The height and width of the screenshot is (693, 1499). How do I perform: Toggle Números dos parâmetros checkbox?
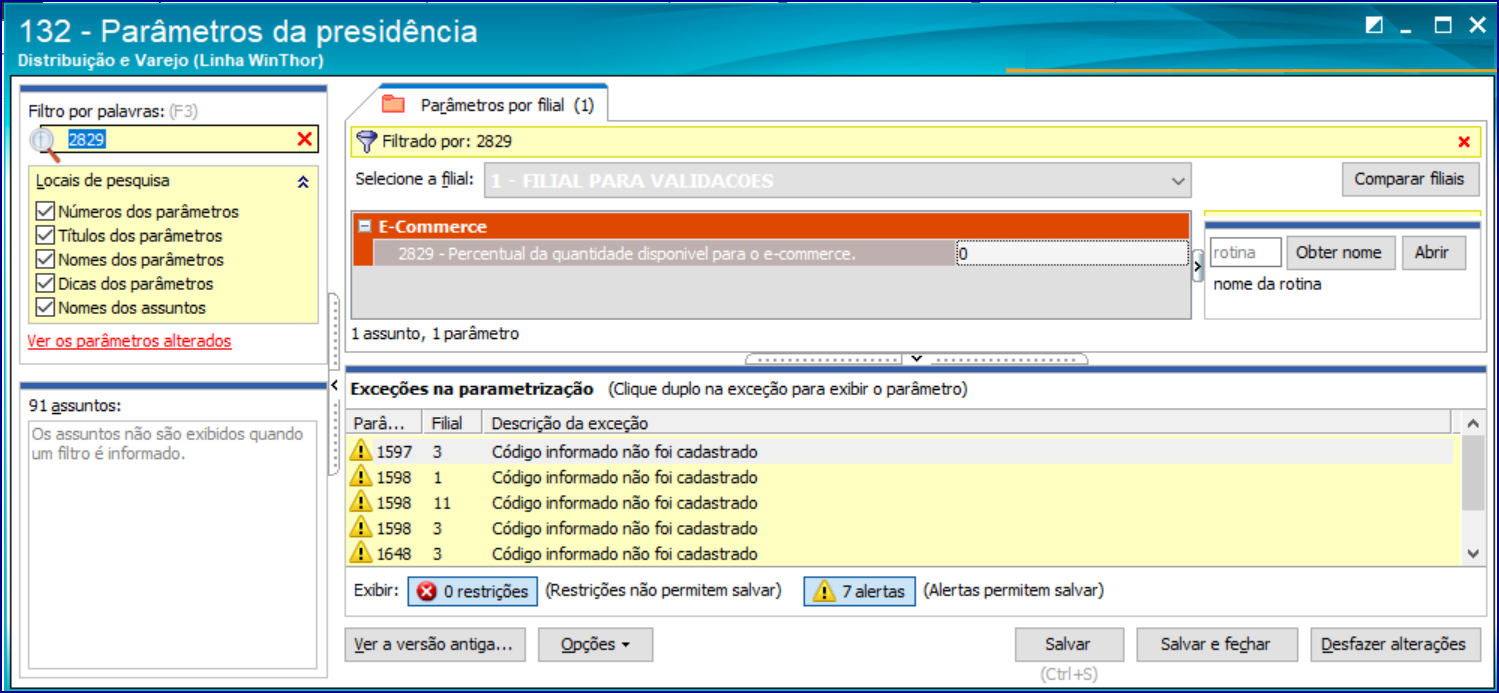point(44,212)
